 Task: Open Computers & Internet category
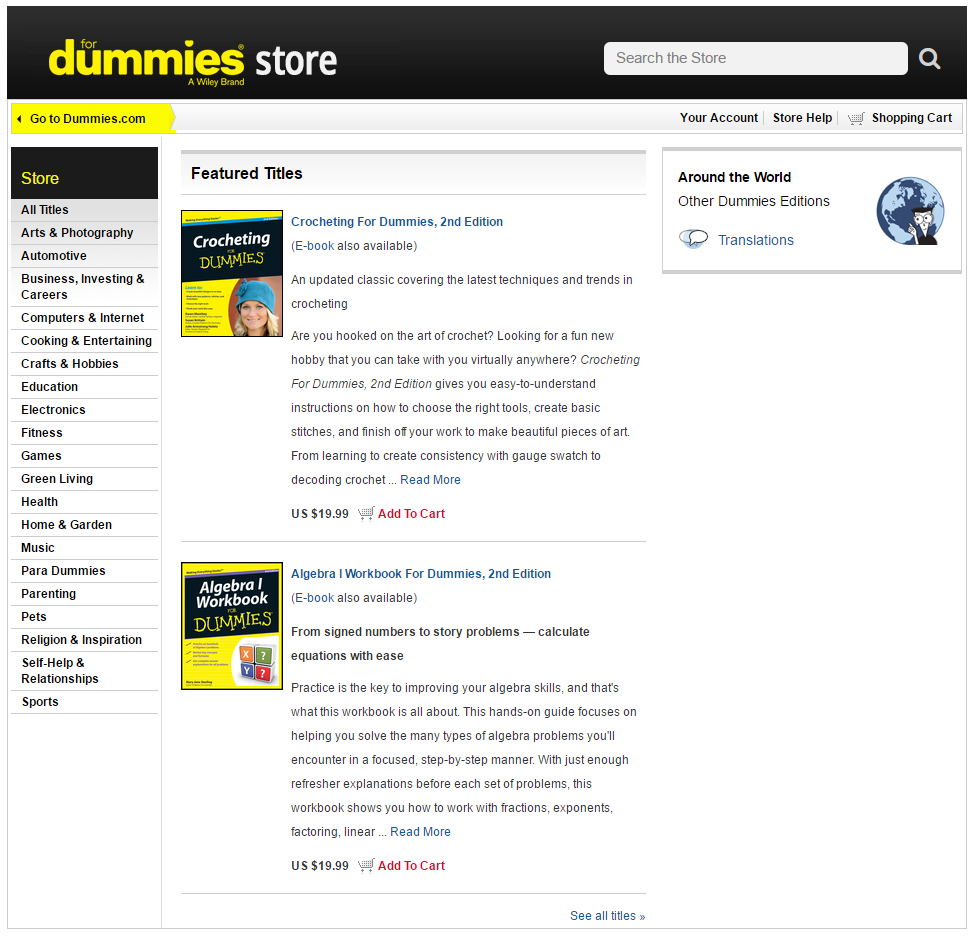85,318
